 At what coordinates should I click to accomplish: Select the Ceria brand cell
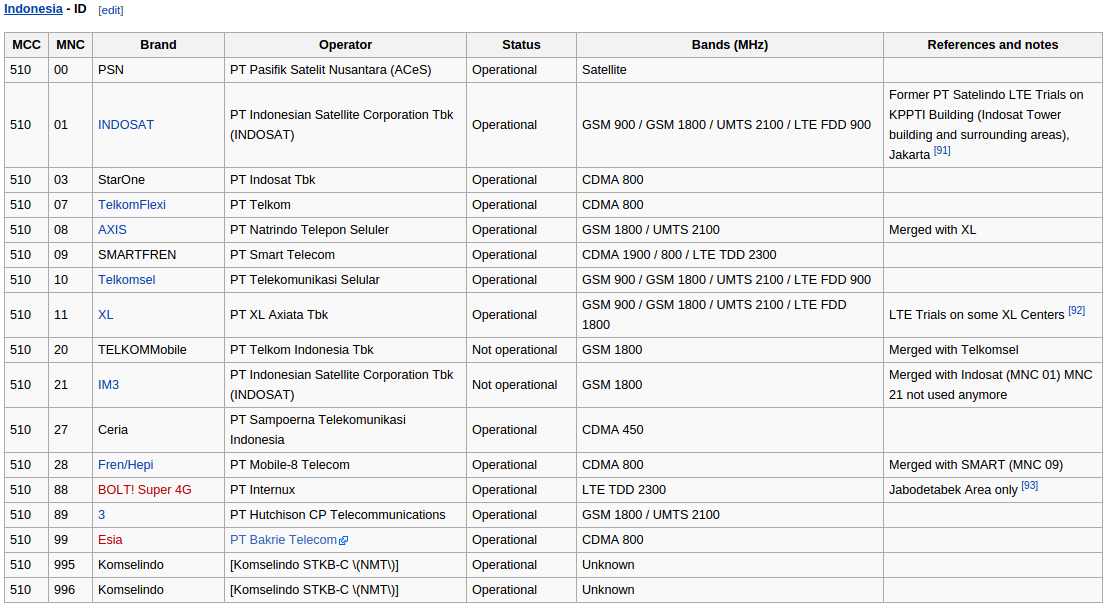tap(158, 430)
